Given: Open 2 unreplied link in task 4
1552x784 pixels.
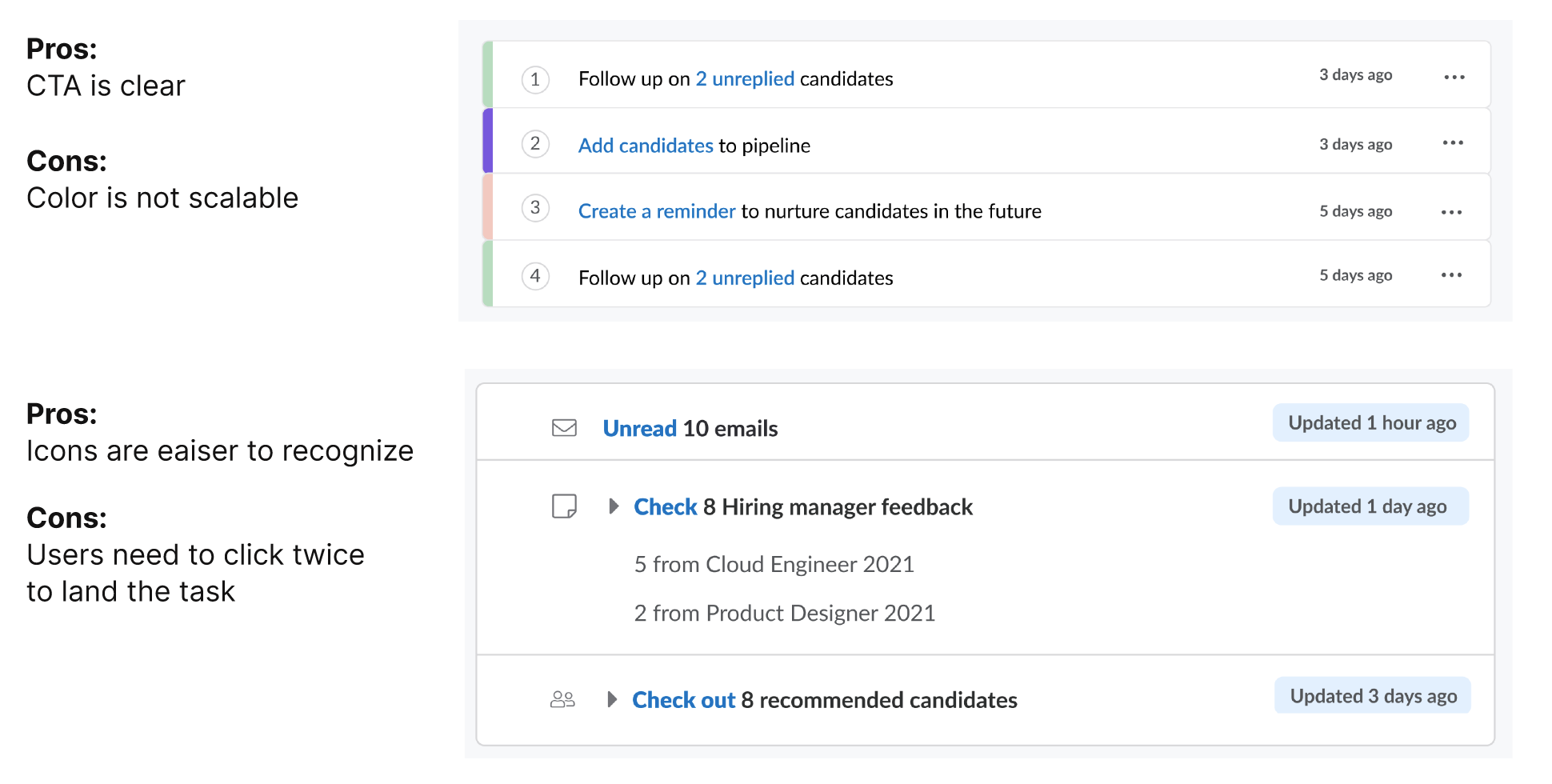Looking at the screenshot, I should pyautogui.click(x=744, y=278).
